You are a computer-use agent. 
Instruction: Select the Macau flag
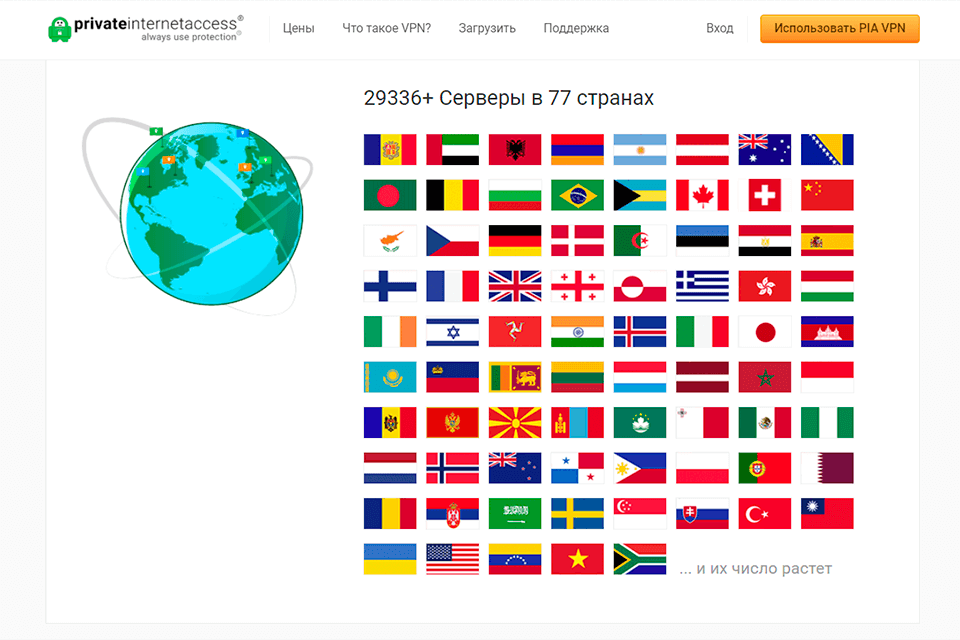click(640, 423)
